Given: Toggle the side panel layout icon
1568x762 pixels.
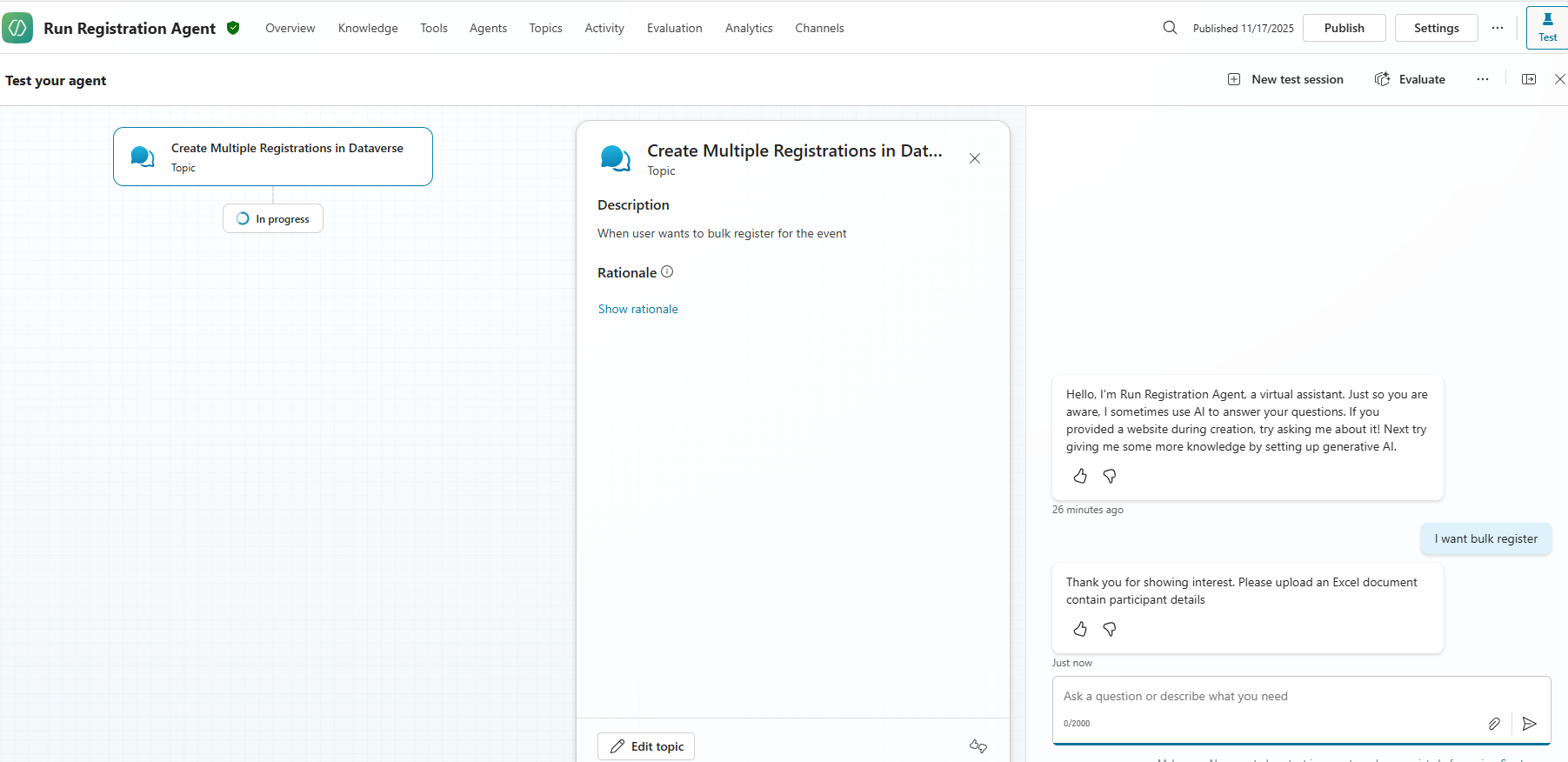Looking at the screenshot, I should [x=1528, y=79].
